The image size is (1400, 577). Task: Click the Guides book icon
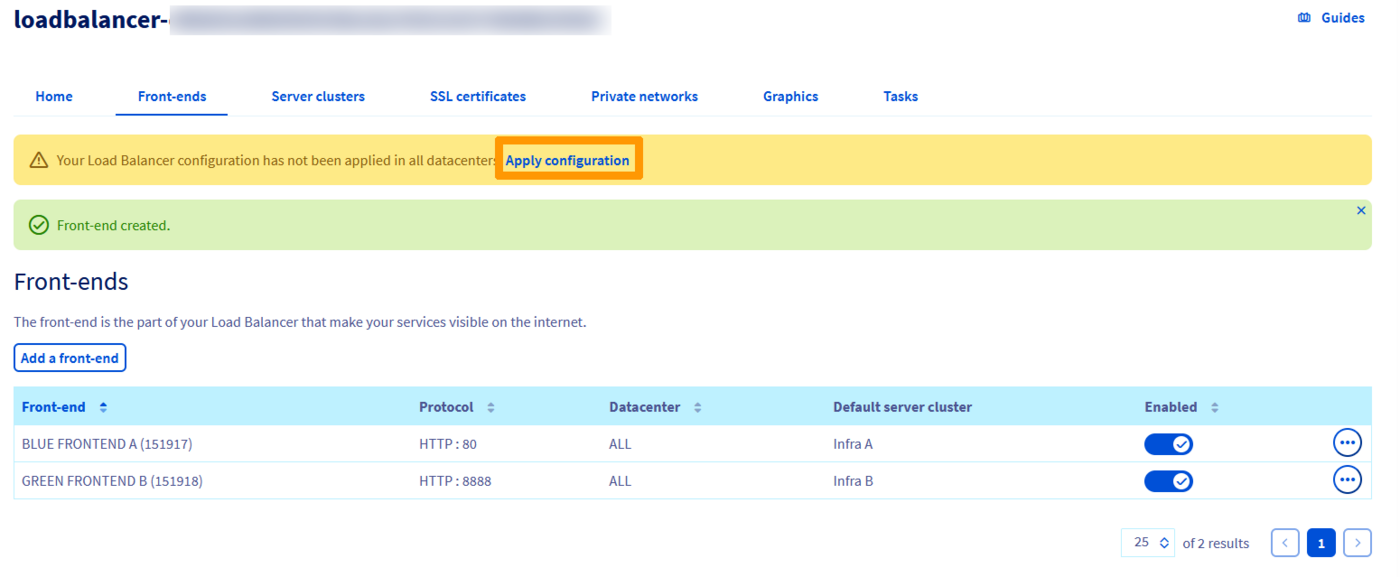click(x=1304, y=18)
